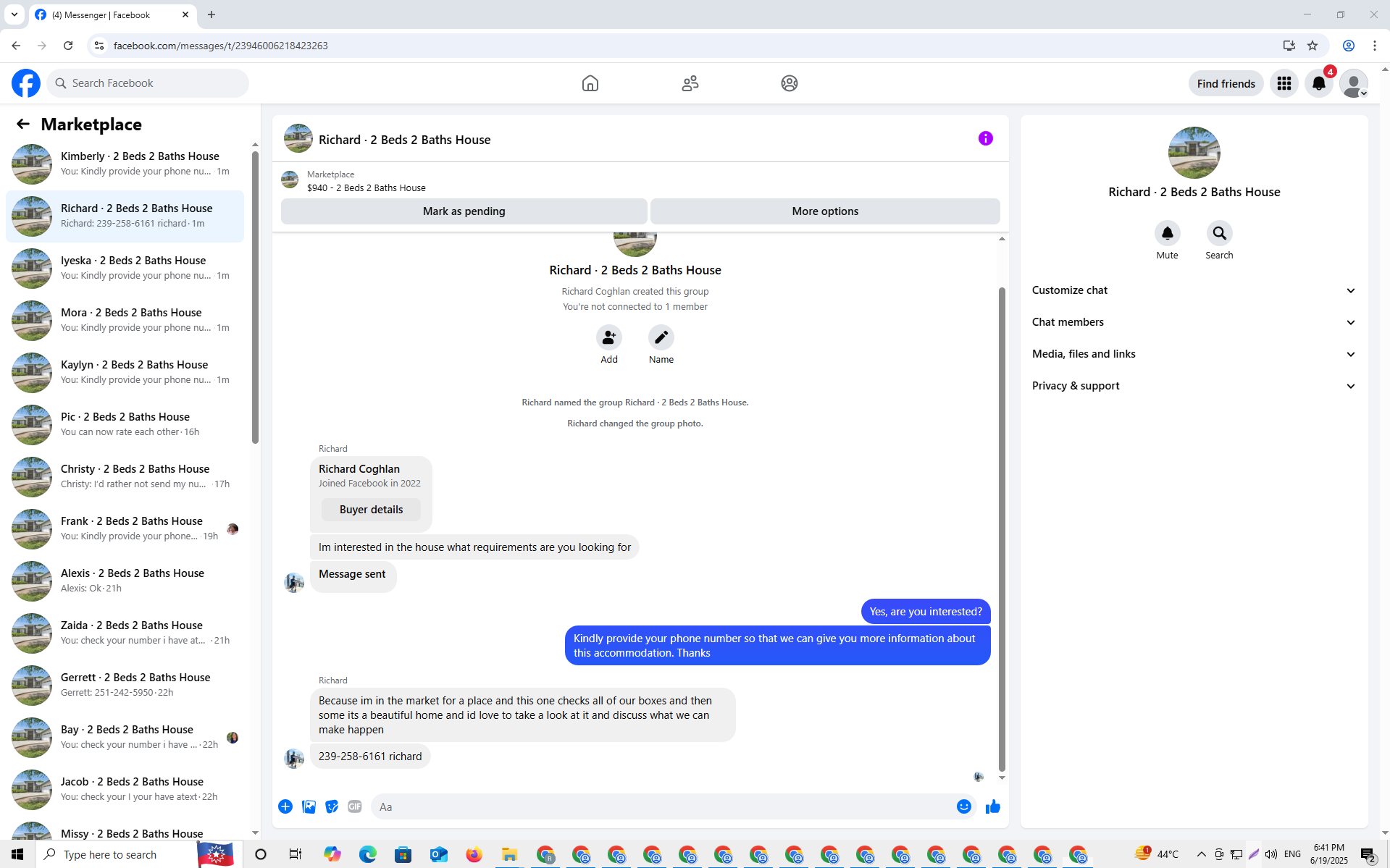The width and height of the screenshot is (1390, 868).
Task: Go to the Home feed icon
Action: click(x=590, y=83)
